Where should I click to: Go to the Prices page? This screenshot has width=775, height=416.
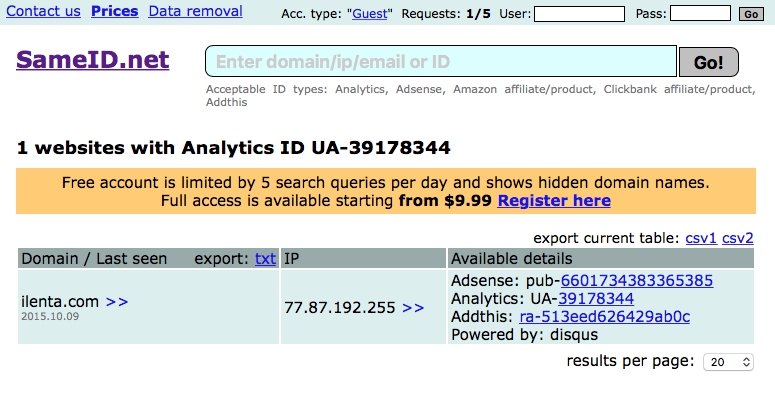114,12
